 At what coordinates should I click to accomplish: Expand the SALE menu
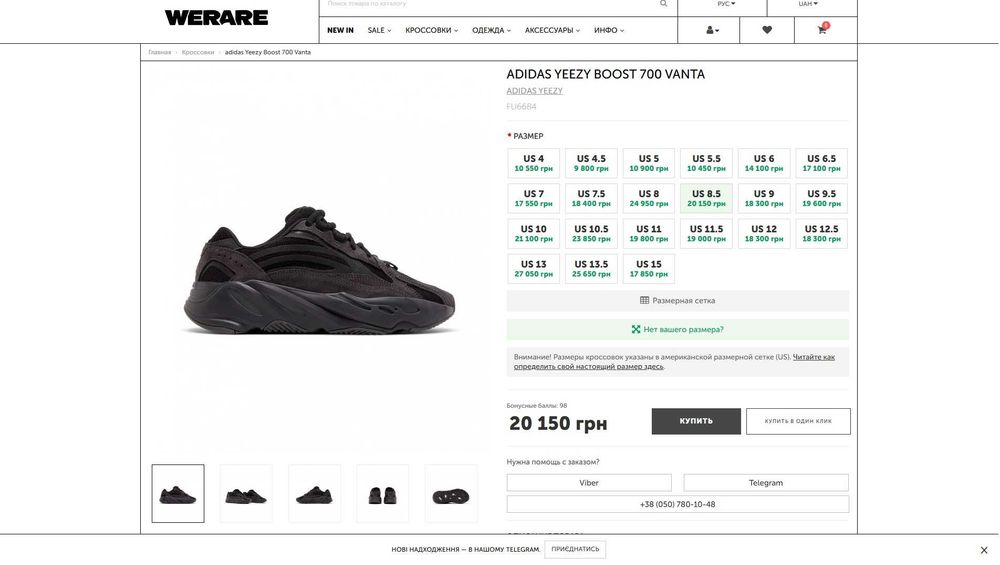pyautogui.click(x=379, y=30)
